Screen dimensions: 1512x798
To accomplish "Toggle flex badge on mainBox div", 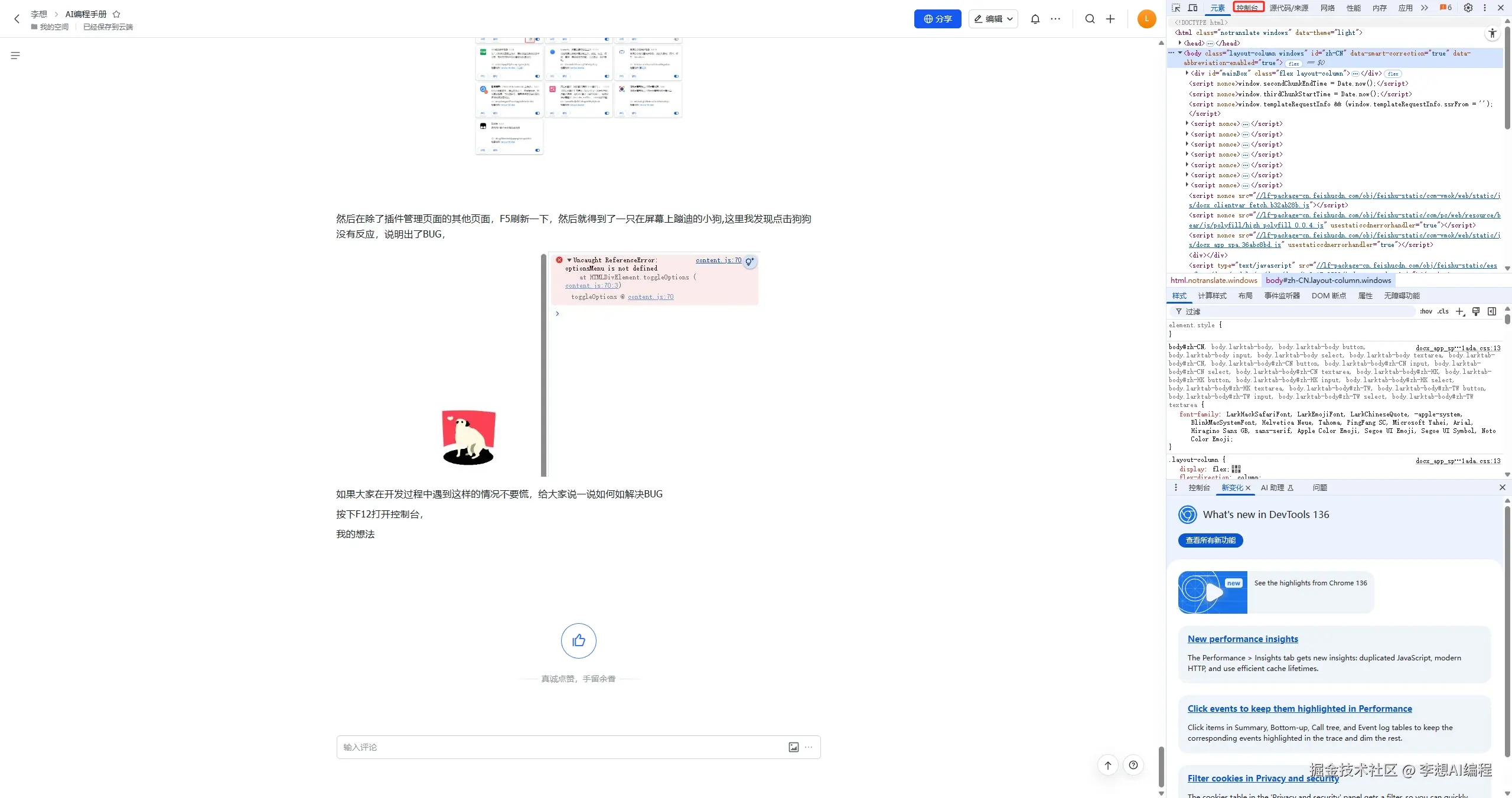I will coord(1393,74).
